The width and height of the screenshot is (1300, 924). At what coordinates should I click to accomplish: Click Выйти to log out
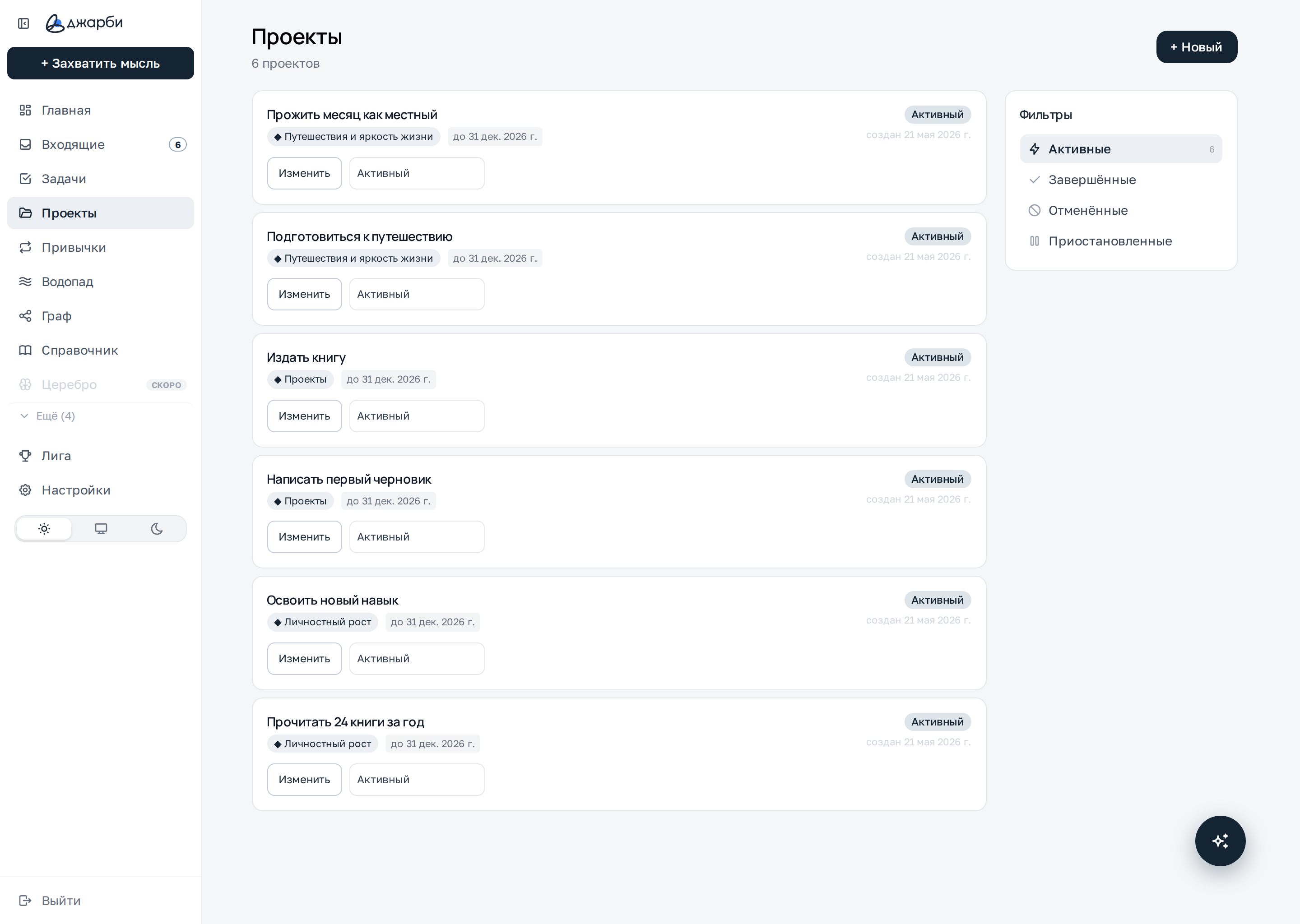(100, 901)
